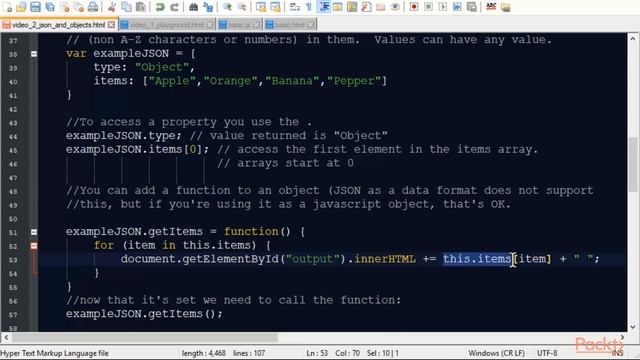This screenshot has width=640, height=360.
Task: Play back the recorded macro
Action: pos(442,7)
